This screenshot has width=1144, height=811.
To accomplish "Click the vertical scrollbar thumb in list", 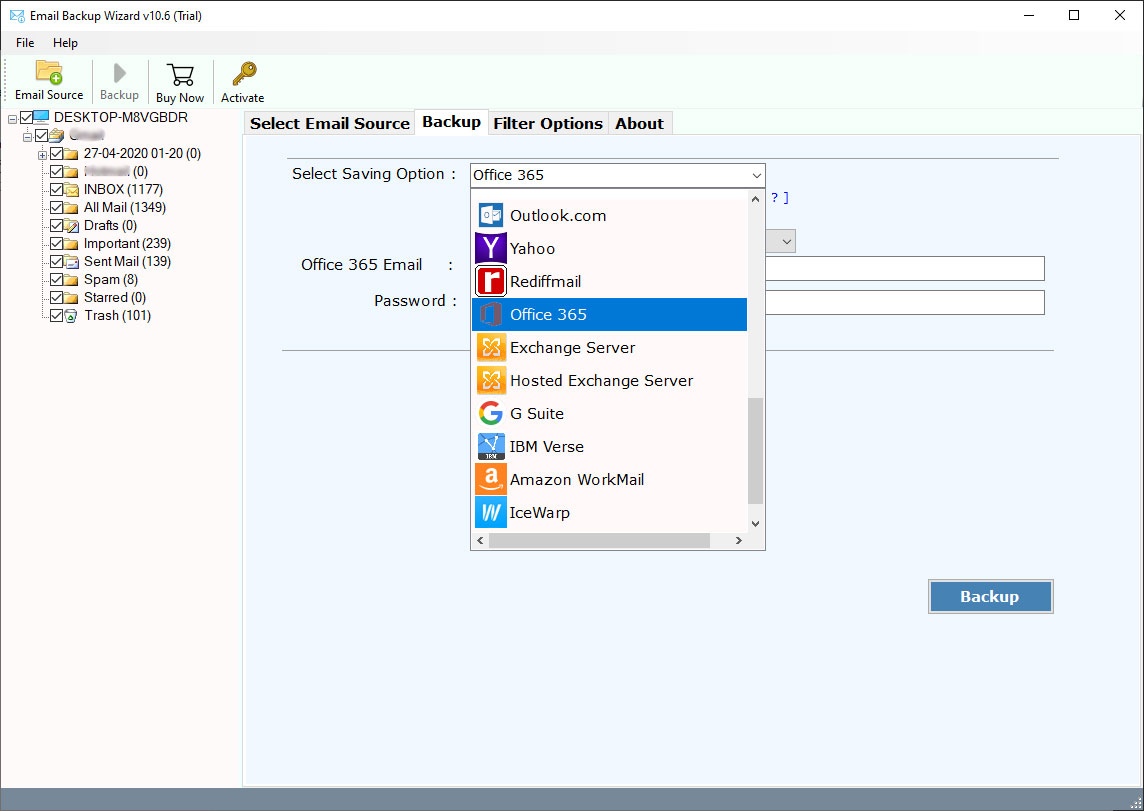I will (756, 451).
